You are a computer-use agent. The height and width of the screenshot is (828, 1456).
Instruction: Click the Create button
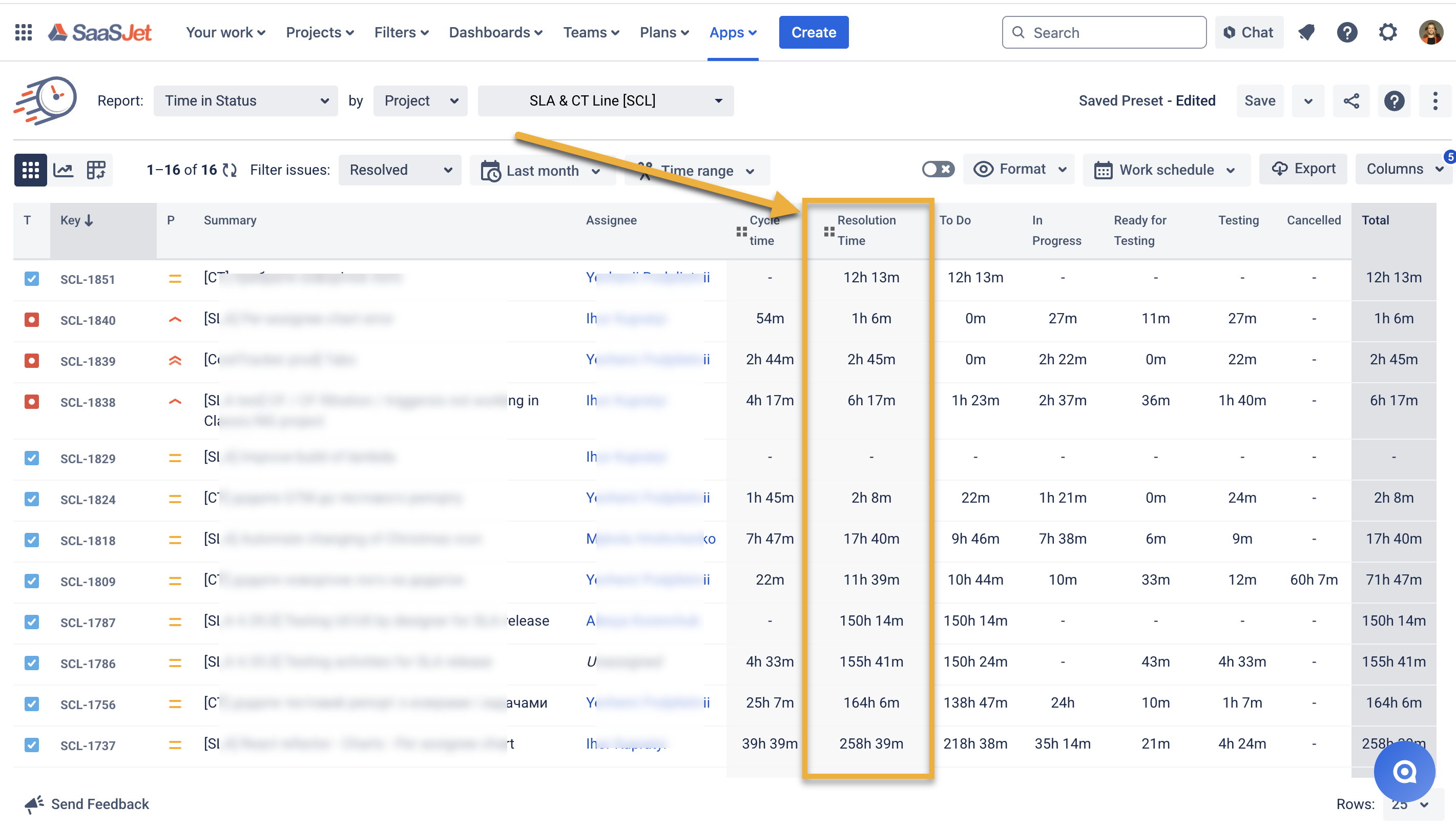click(x=813, y=32)
